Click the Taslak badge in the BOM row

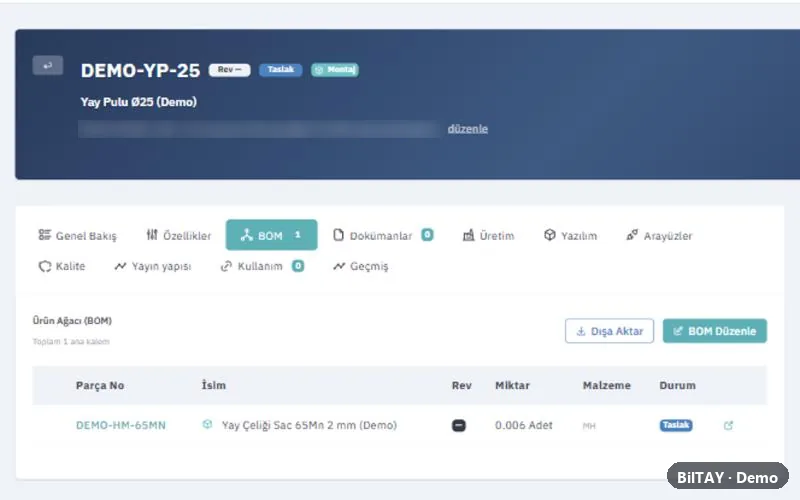coord(676,425)
